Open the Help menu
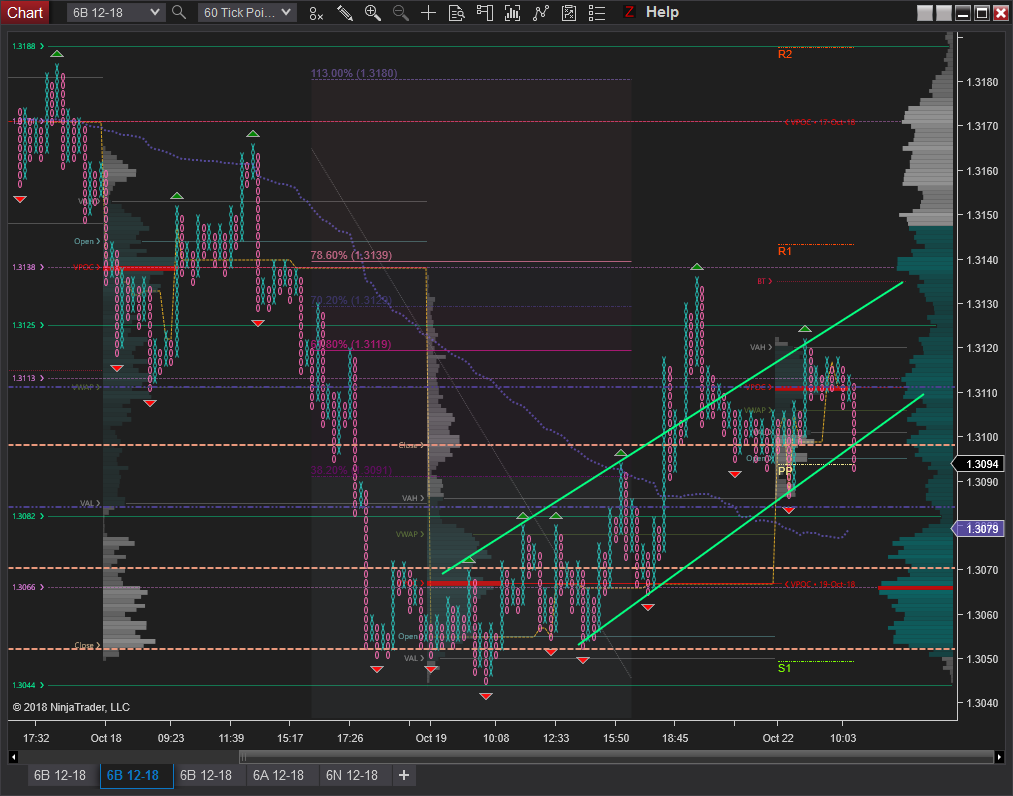 (662, 12)
